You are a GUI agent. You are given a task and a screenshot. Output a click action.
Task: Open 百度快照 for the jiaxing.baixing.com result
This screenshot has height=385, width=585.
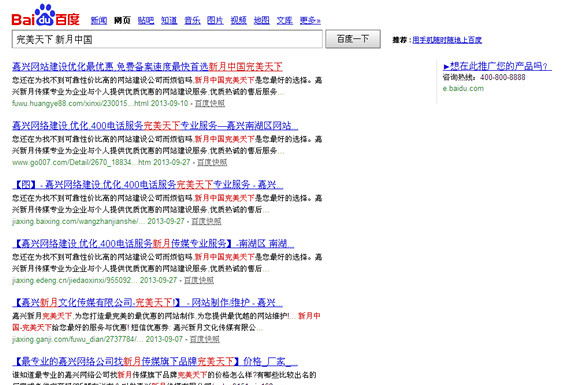pyautogui.click(x=206, y=221)
